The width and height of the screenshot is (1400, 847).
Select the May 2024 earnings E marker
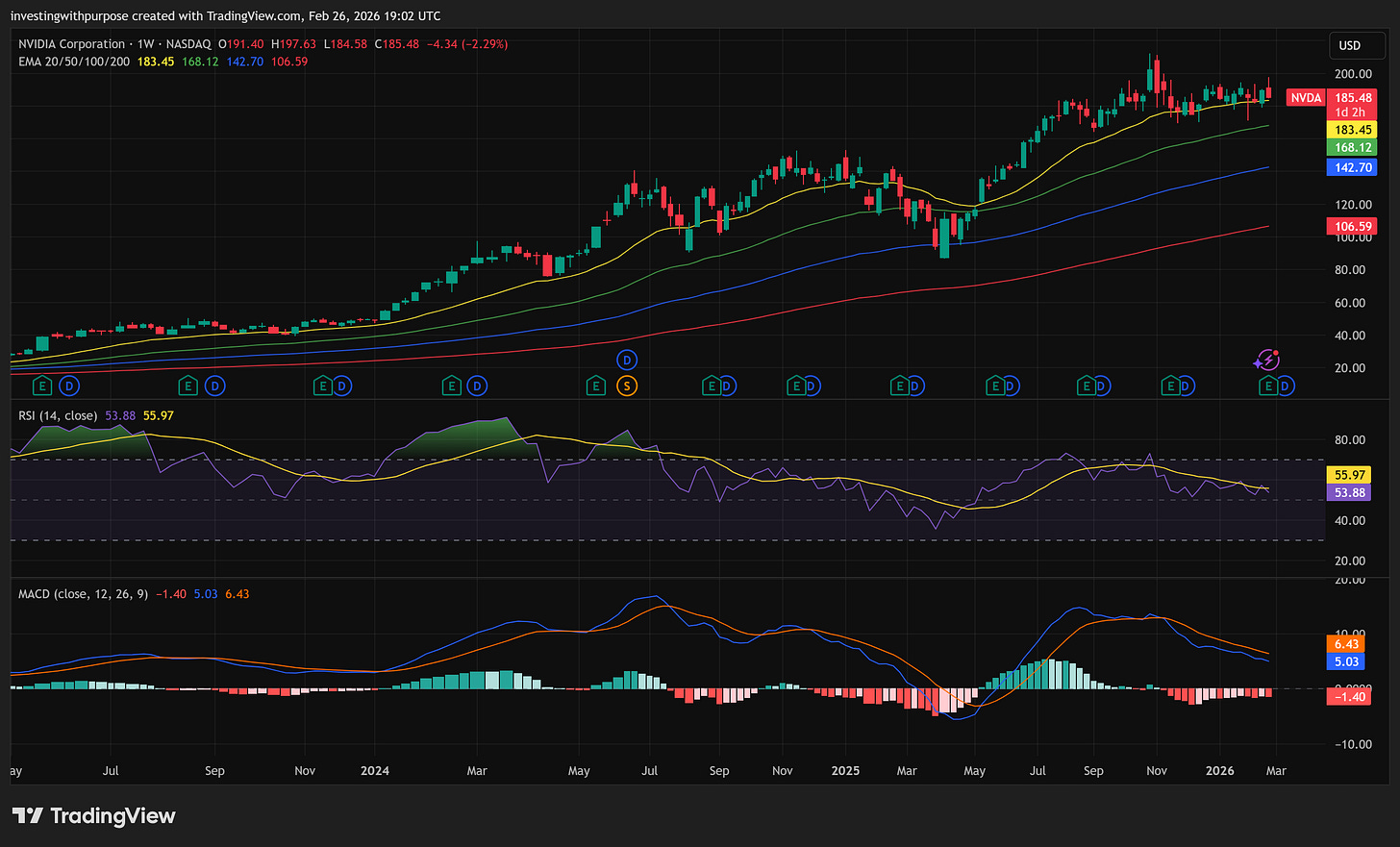[x=596, y=386]
